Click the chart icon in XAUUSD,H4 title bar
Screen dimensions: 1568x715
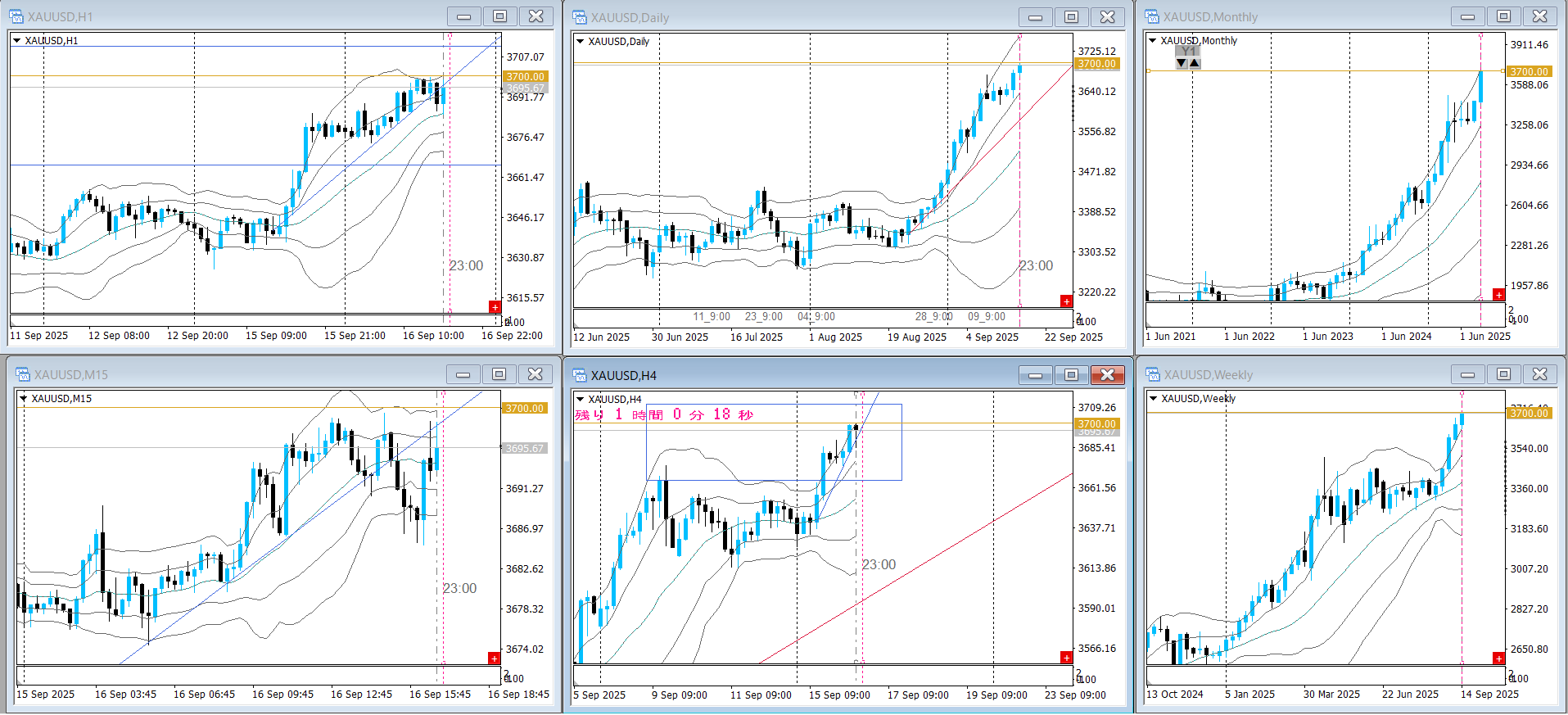coord(580,375)
